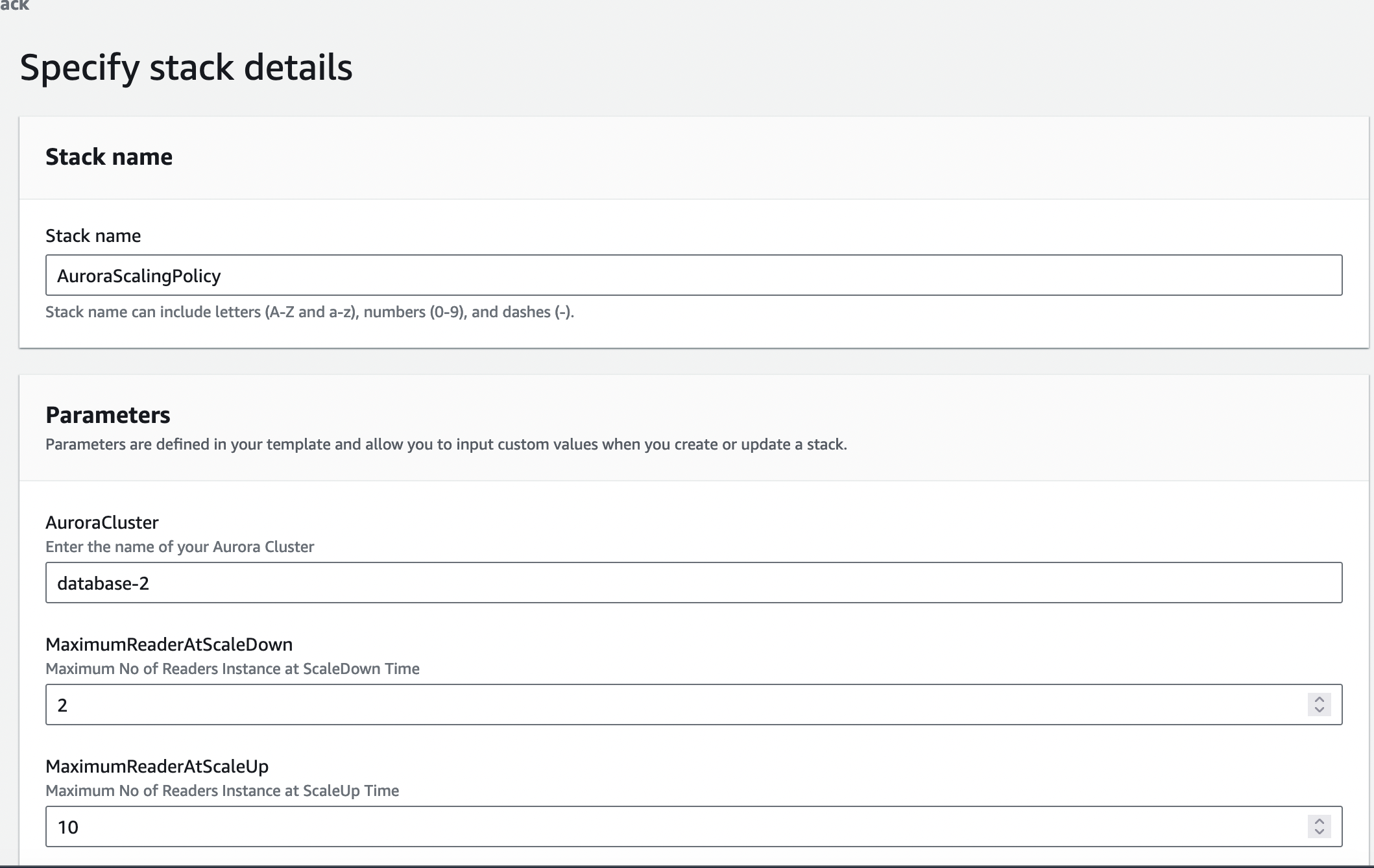Click the MaximumReaderAtScaleDown parameter label
Screen dimensions: 1374x868
point(169,645)
